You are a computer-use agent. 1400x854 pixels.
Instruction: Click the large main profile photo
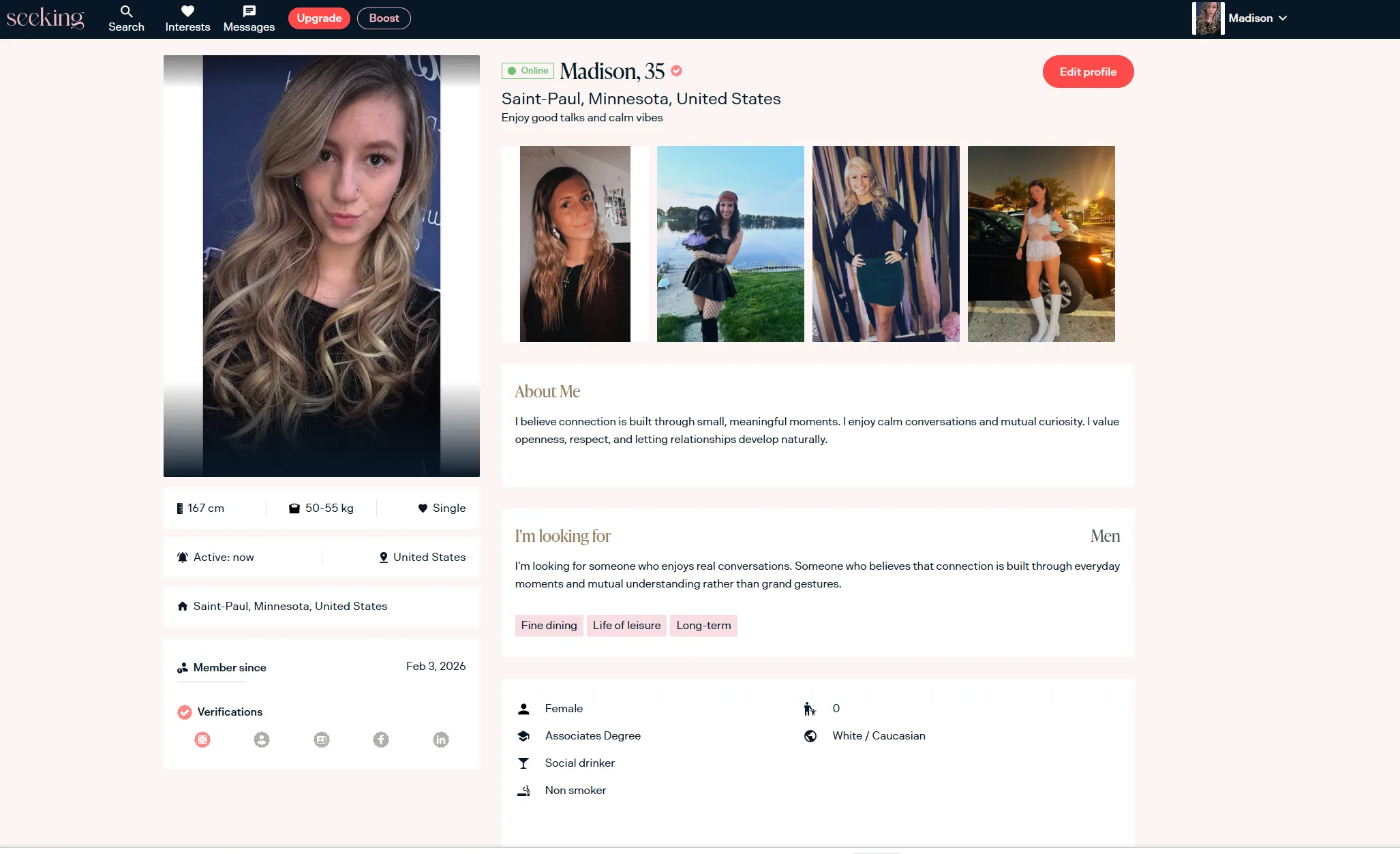[x=321, y=266]
